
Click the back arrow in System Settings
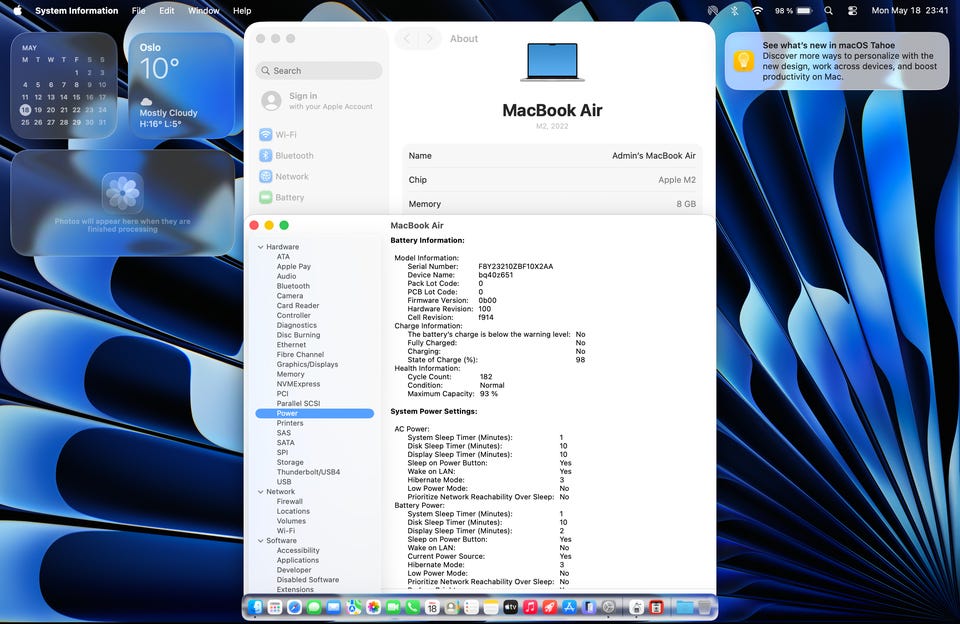click(x=407, y=39)
